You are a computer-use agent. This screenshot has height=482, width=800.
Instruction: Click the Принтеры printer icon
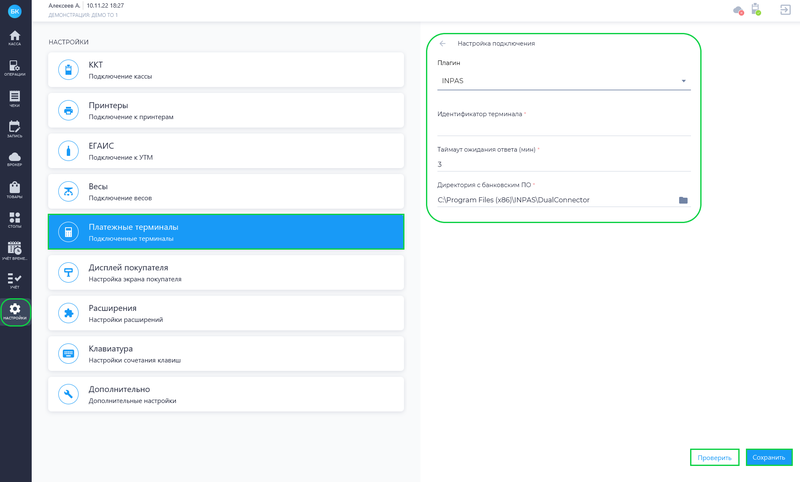[x=68, y=110]
